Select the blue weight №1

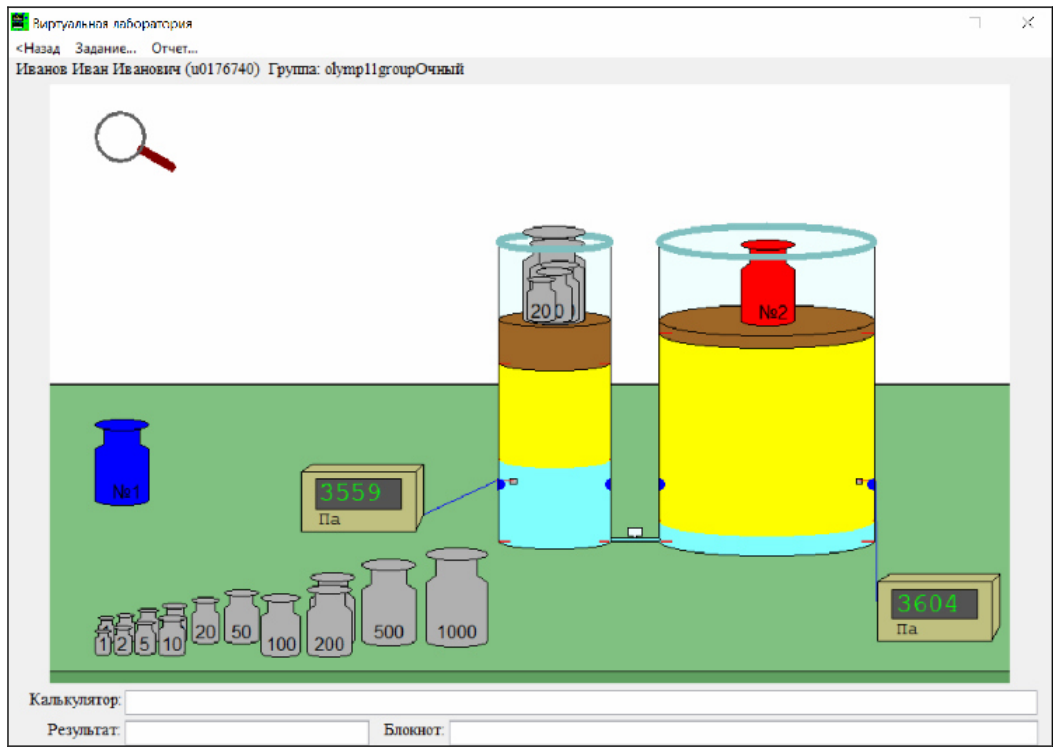point(122,462)
